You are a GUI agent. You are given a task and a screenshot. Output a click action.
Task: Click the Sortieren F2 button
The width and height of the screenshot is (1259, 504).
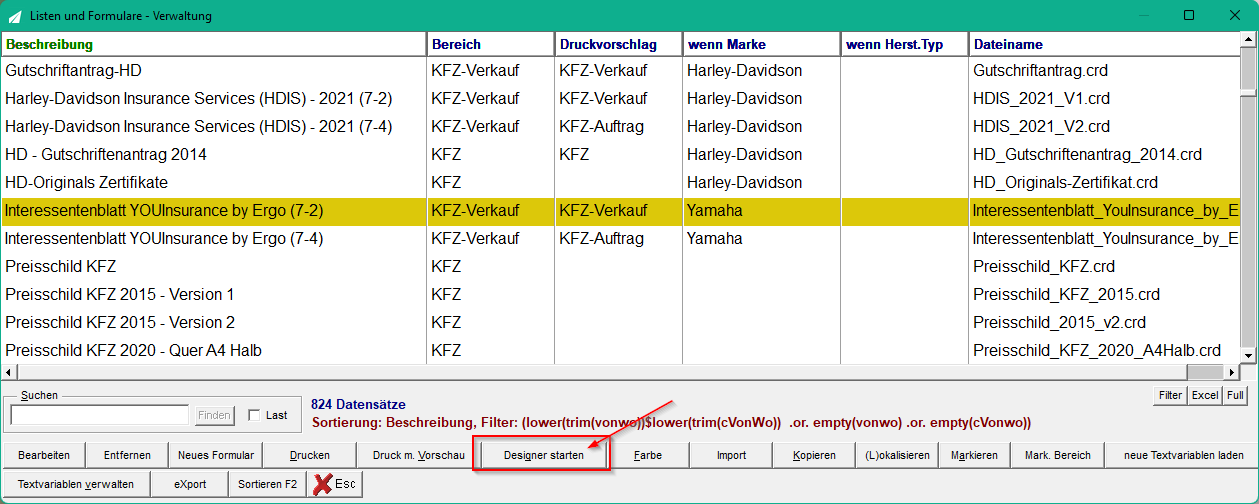pyautogui.click(x=267, y=484)
